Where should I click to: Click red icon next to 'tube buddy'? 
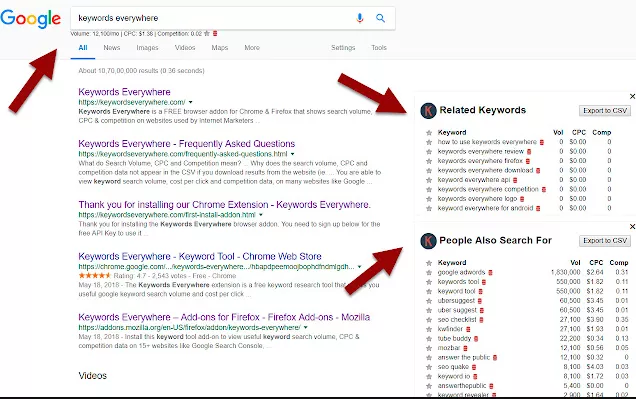tap(476, 339)
